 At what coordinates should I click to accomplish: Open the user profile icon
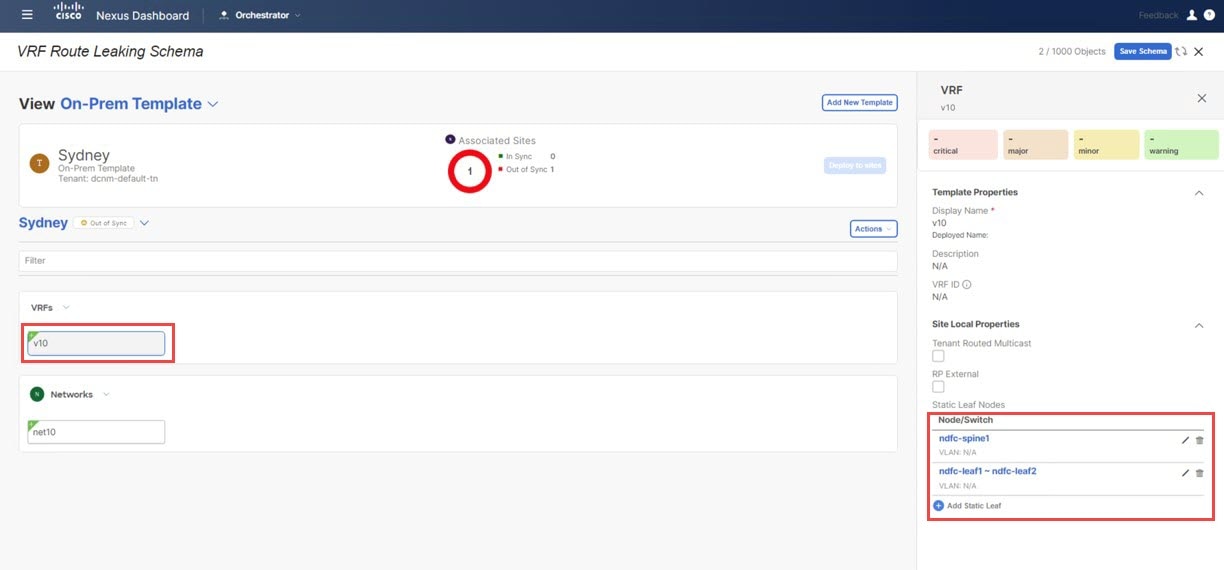tap(1192, 15)
